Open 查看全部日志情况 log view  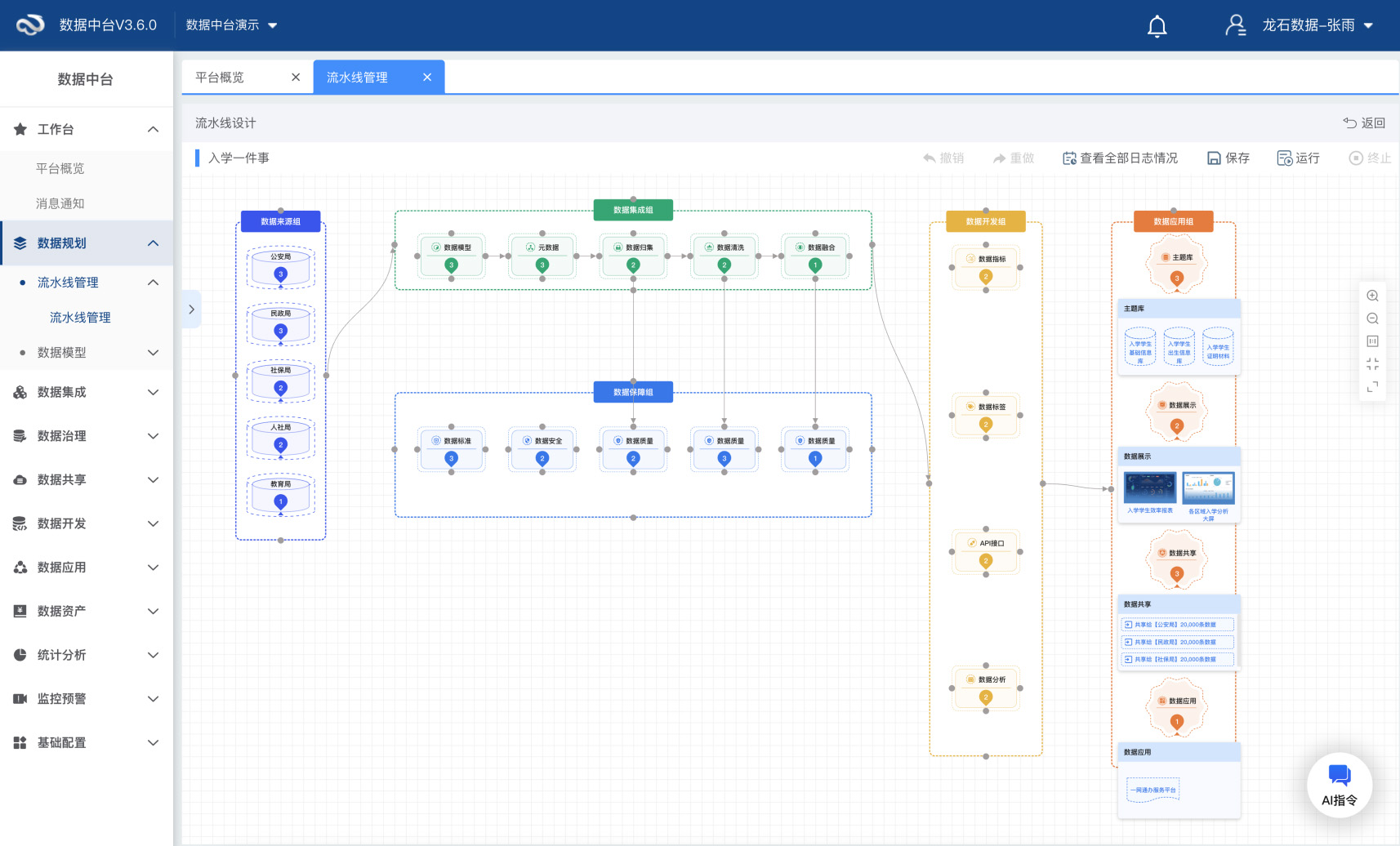1120,158
